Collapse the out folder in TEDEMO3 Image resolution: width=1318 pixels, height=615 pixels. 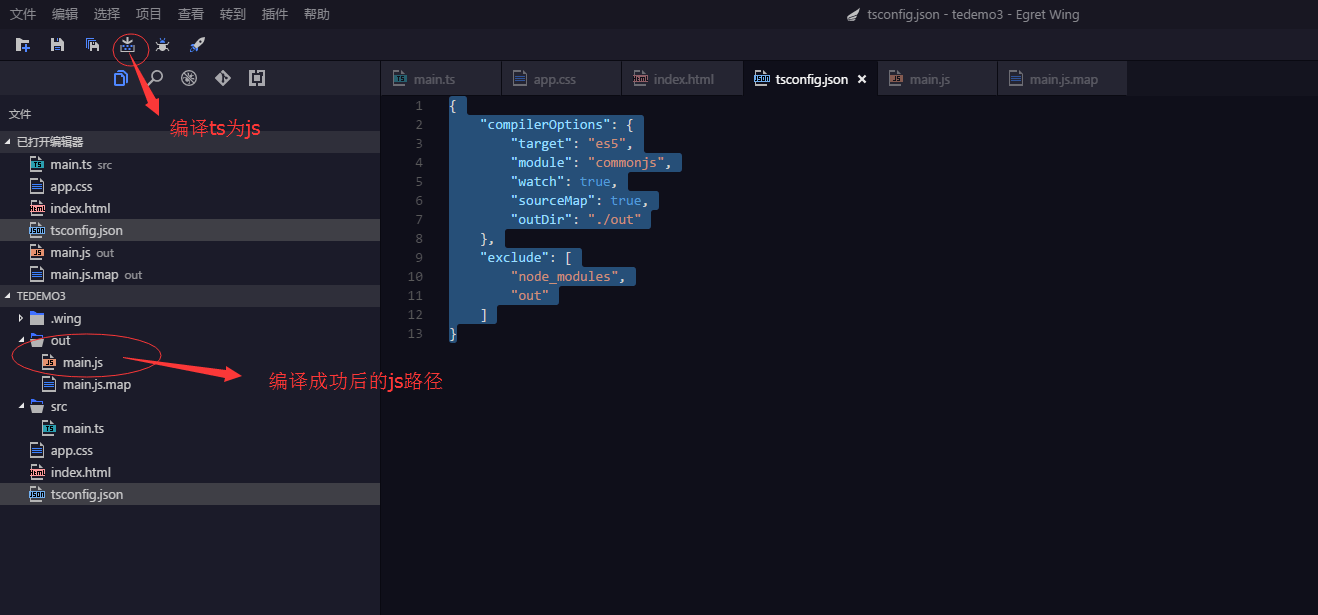click(21, 340)
